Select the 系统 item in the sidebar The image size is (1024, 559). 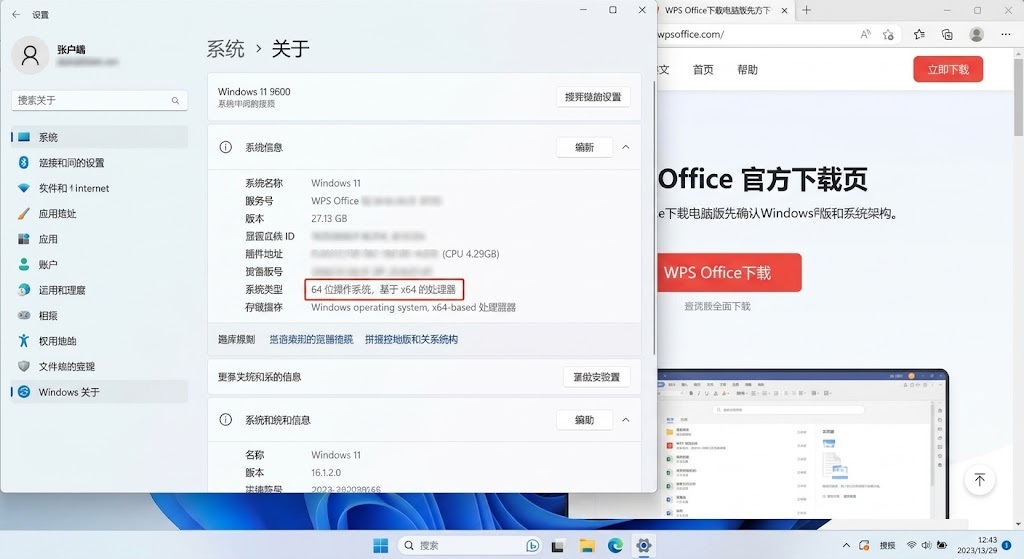(x=99, y=137)
